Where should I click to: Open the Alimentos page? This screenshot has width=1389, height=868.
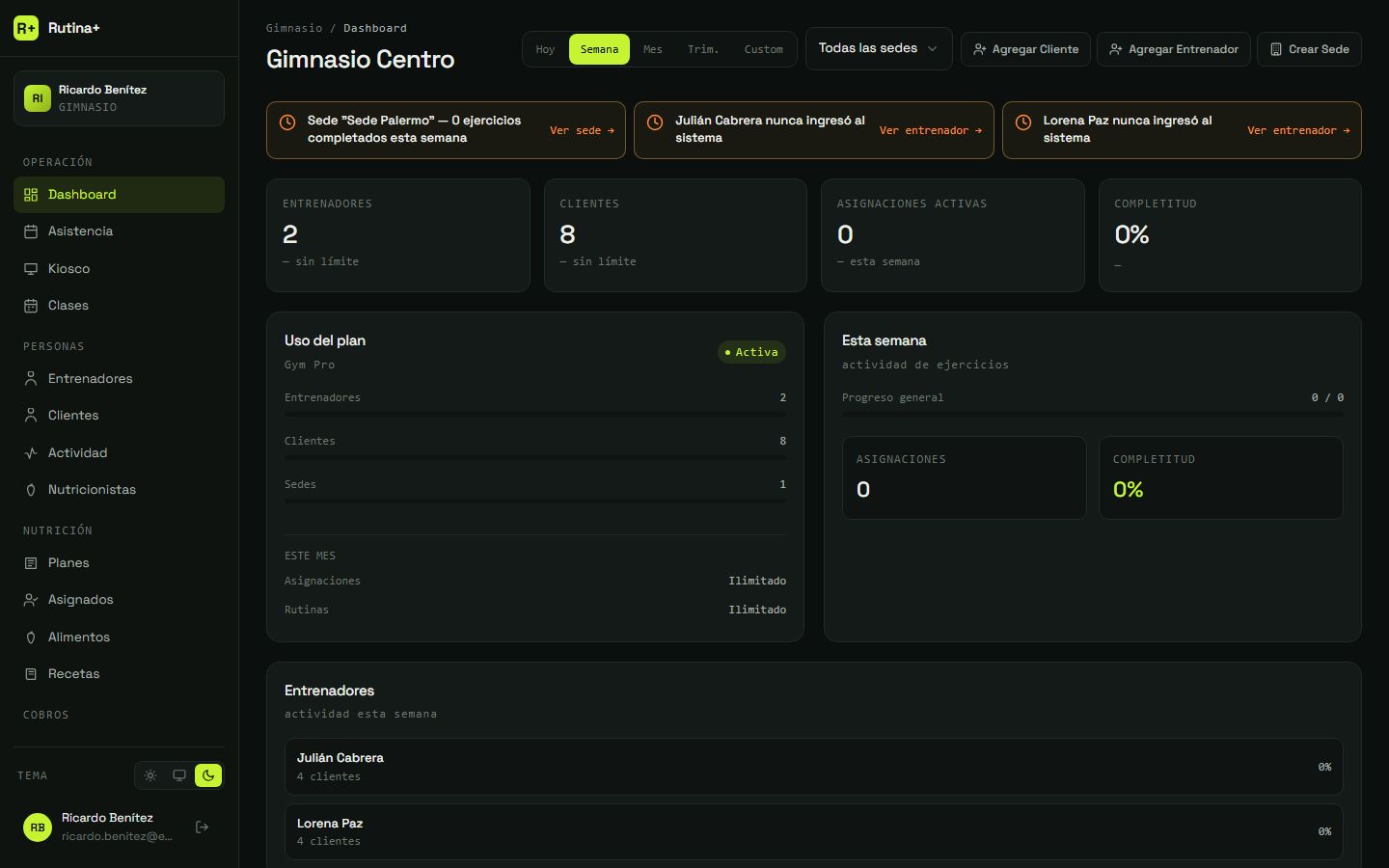pyautogui.click(x=119, y=637)
